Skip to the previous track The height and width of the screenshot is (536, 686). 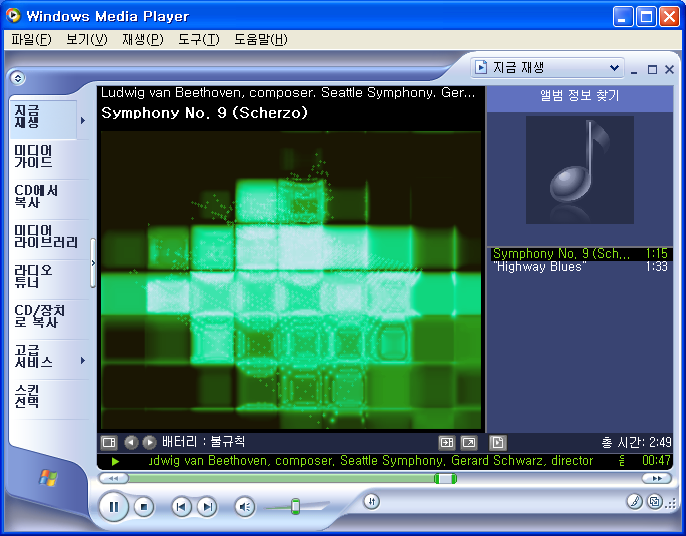181,507
